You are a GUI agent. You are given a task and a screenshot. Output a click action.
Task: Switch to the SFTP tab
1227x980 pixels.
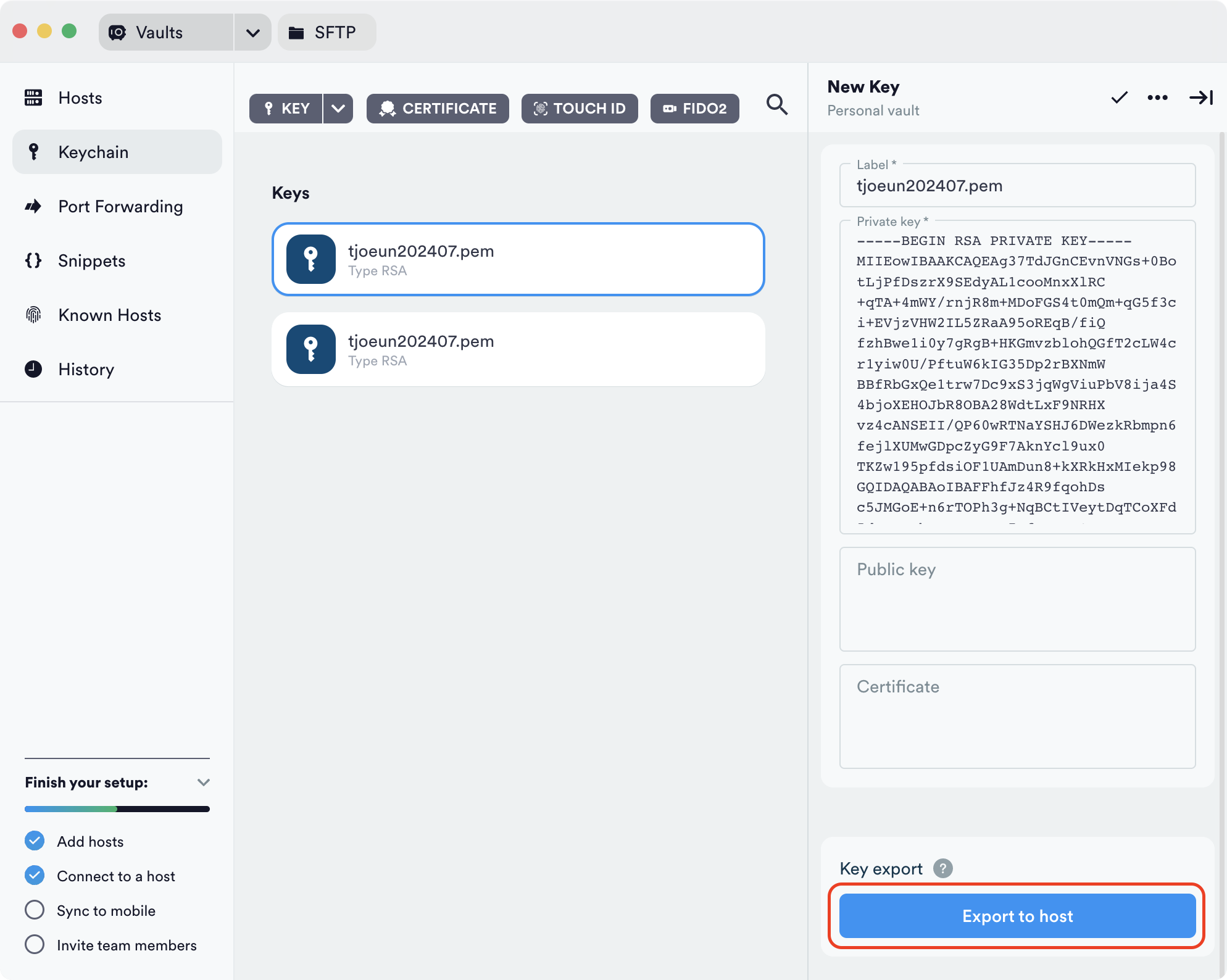point(327,33)
